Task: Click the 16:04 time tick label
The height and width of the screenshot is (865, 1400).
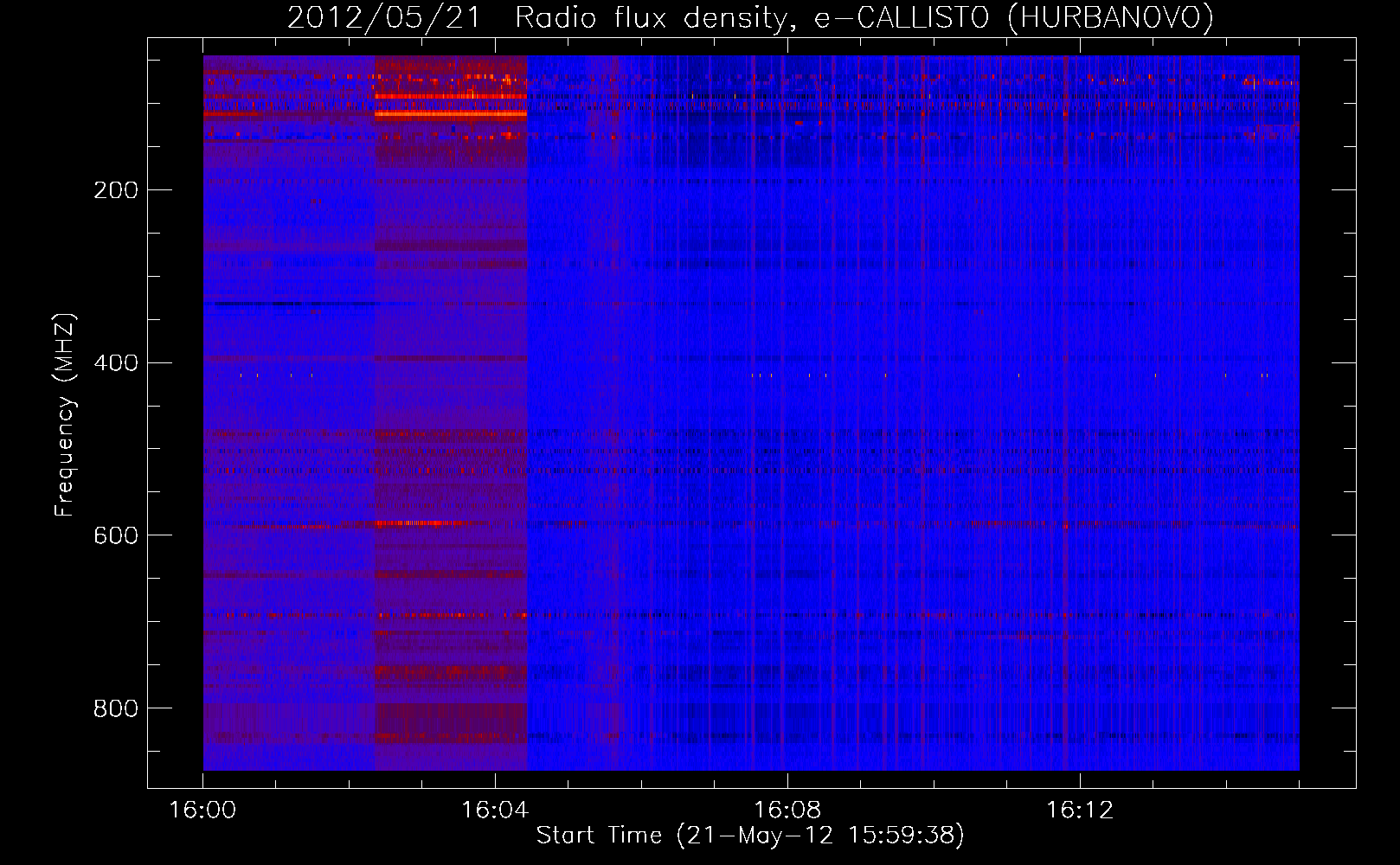Action: point(495,811)
